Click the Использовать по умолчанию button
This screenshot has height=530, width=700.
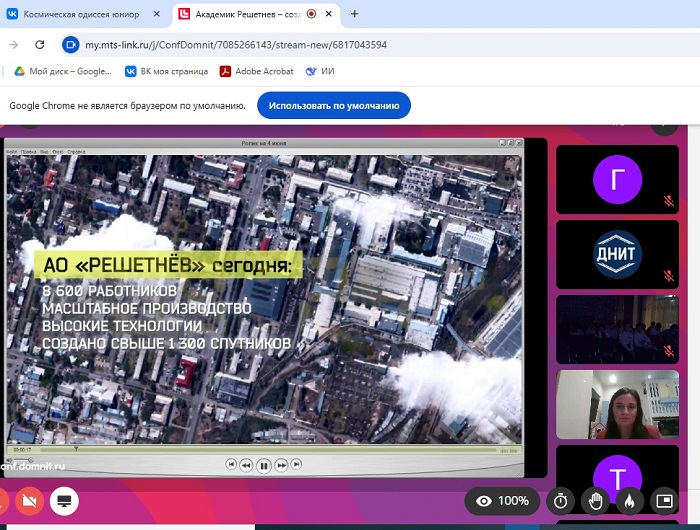click(333, 105)
